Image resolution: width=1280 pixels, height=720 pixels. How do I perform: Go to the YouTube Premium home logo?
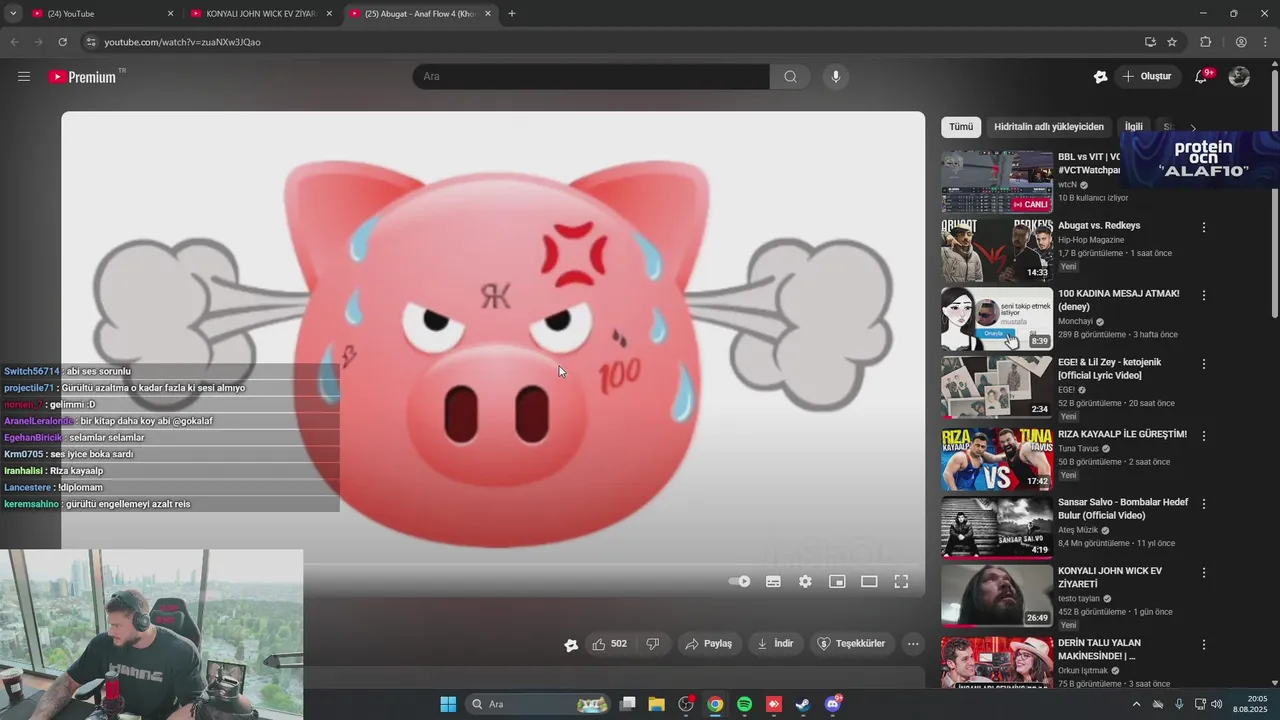pos(82,76)
